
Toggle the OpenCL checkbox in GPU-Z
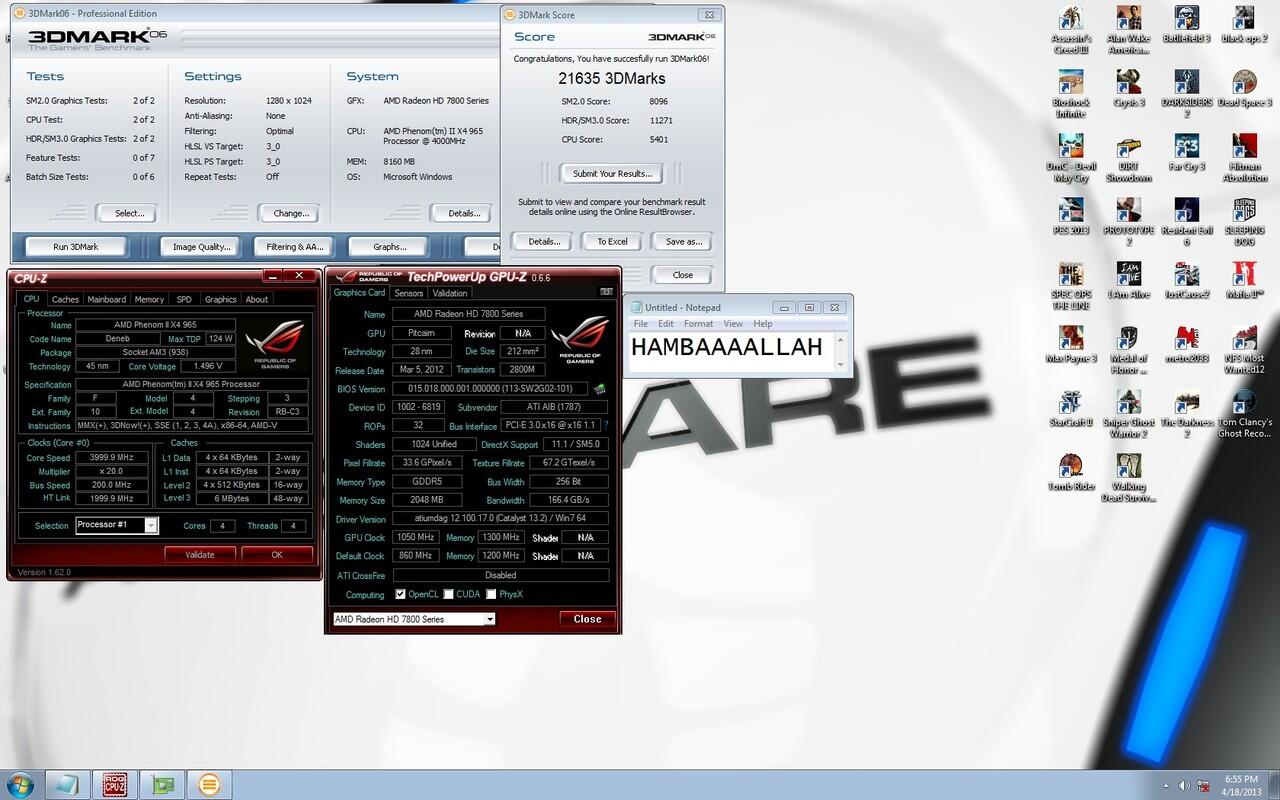(401, 594)
